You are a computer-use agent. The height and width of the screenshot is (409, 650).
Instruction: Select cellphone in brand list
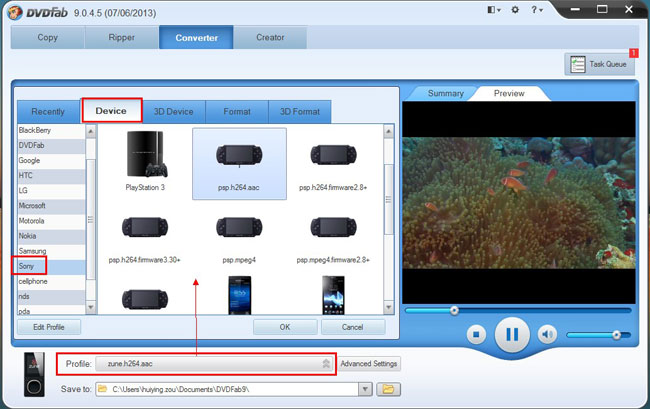click(x=51, y=281)
